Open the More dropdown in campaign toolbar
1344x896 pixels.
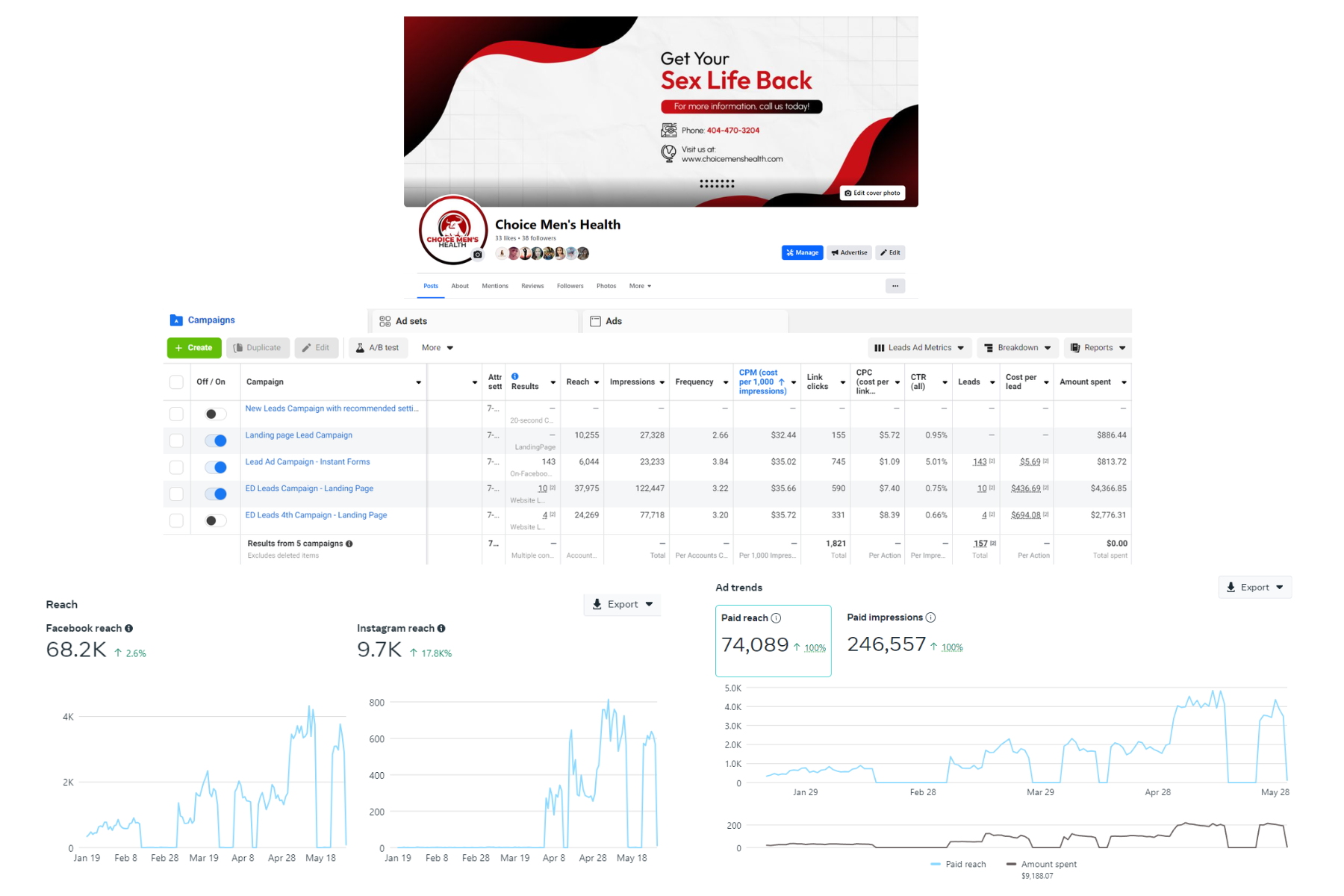[438, 348]
